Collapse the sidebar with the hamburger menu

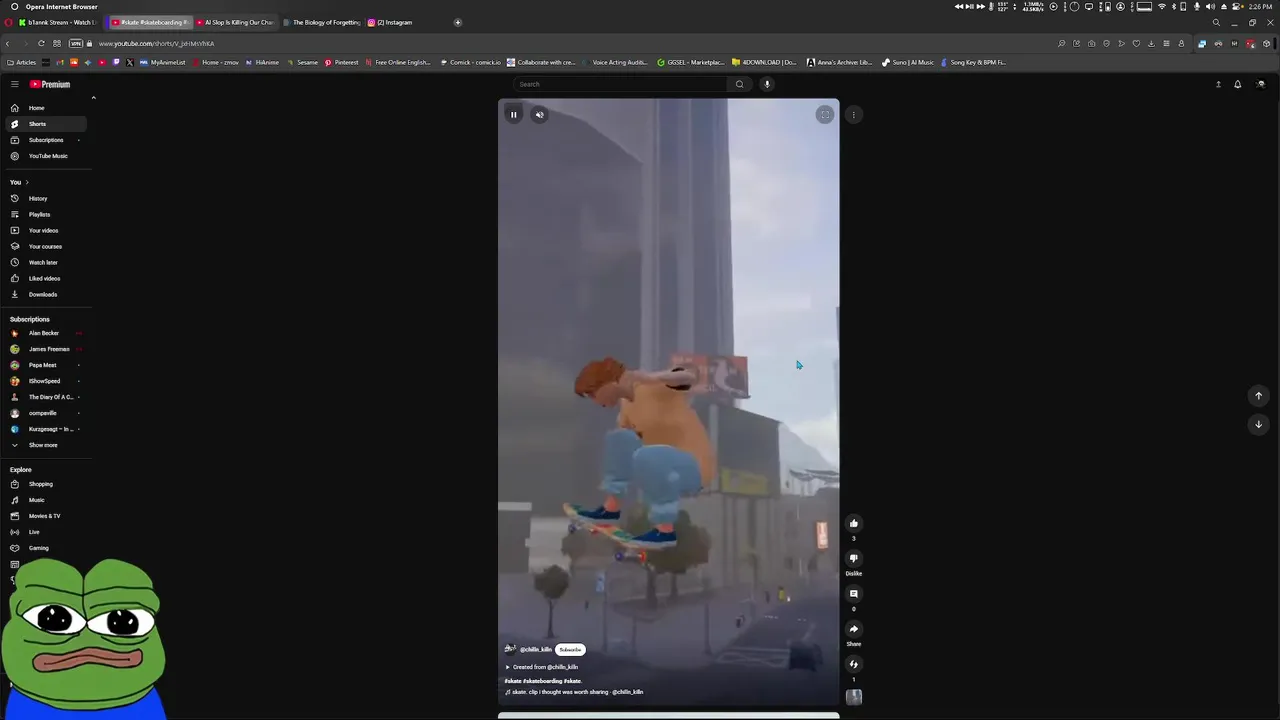14,84
